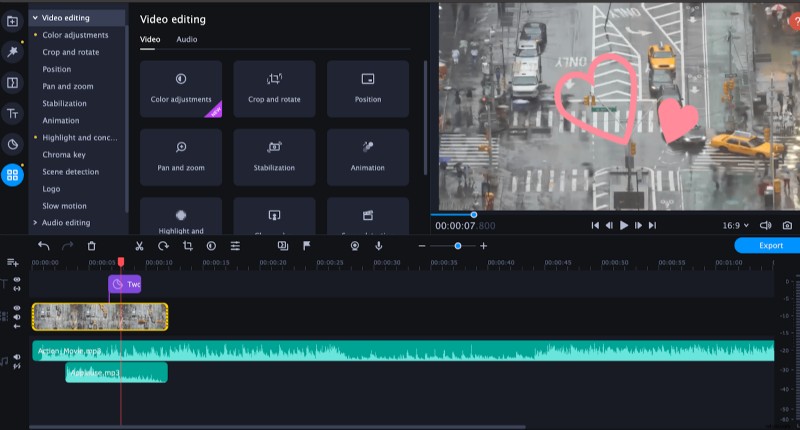800x430 pixels.
Task: Click the Export button
Action: 768,245
